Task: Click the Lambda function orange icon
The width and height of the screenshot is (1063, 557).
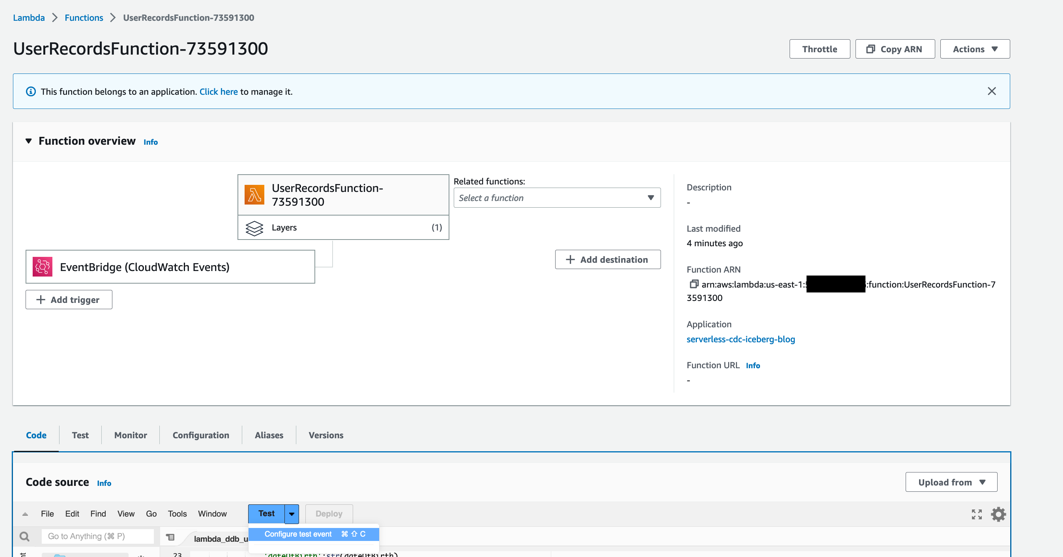Action: (x=254, y=195)
